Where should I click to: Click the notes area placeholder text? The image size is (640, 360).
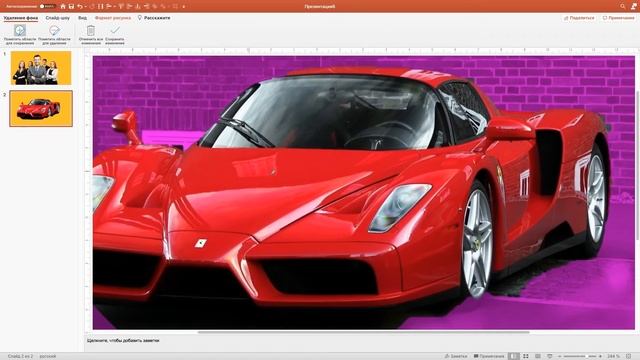(x=123, y=340)
